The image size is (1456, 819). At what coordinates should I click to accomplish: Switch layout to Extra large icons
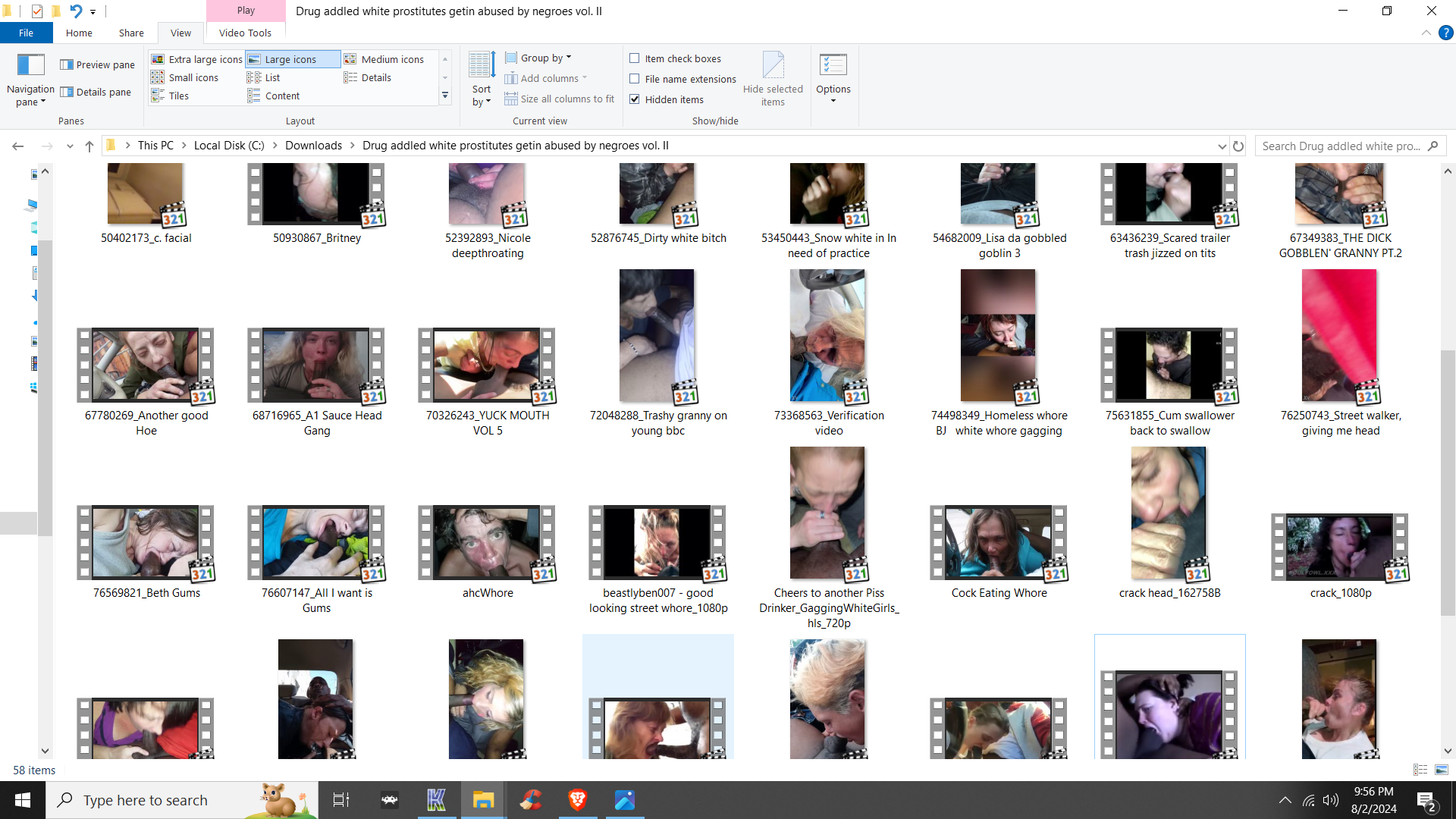(197, 59)
